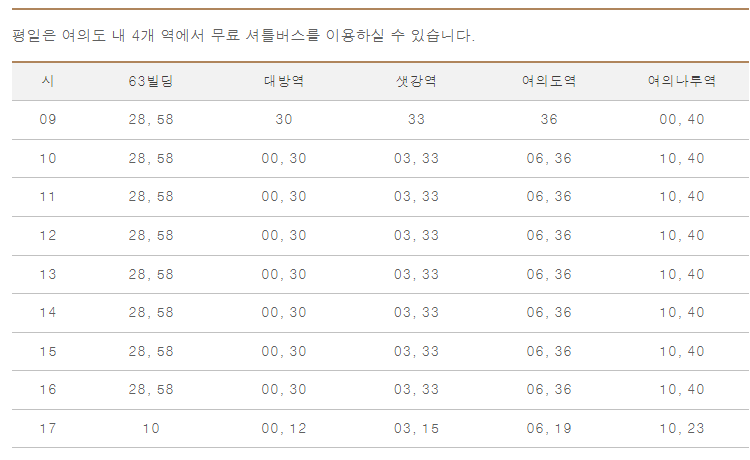The width and height of the screenshot is (750, 460).
Task: Click 여의도역 times '06, 36' in 11 row
Action: (x=549, y=197)
